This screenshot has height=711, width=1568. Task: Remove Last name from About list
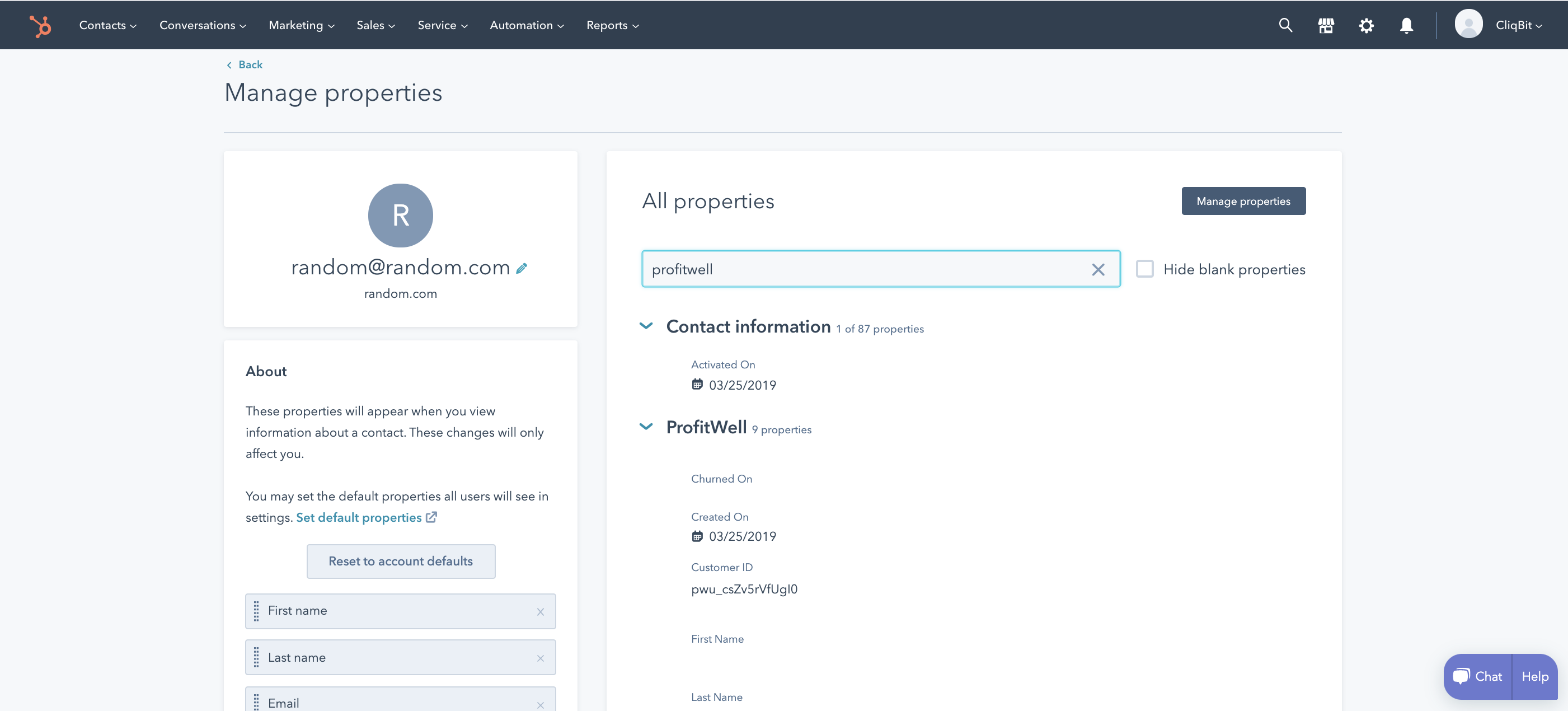(x=541, y=658)
